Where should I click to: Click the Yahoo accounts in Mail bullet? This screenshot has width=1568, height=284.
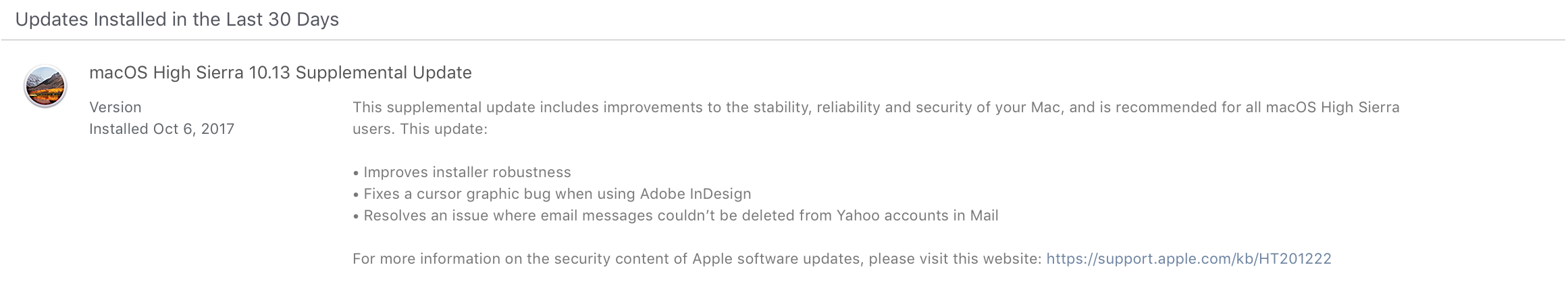(x=675, y=216)
